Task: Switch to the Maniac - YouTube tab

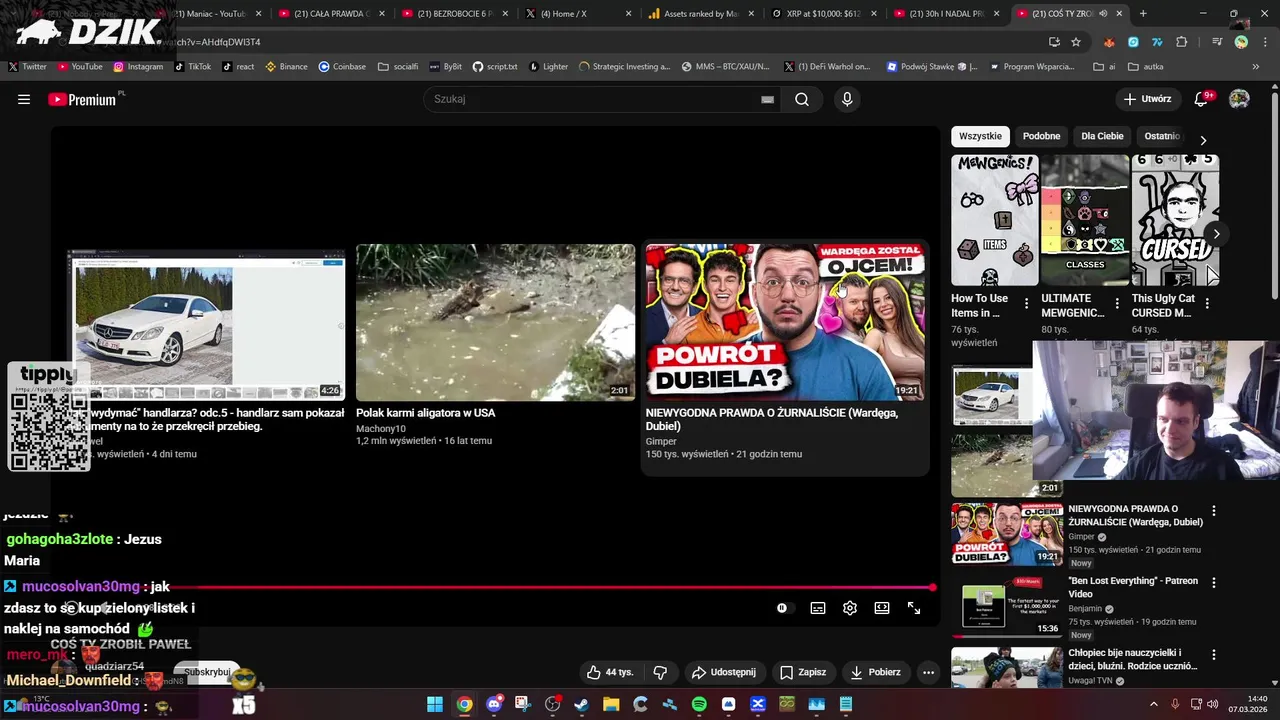Action: point(210,14)
